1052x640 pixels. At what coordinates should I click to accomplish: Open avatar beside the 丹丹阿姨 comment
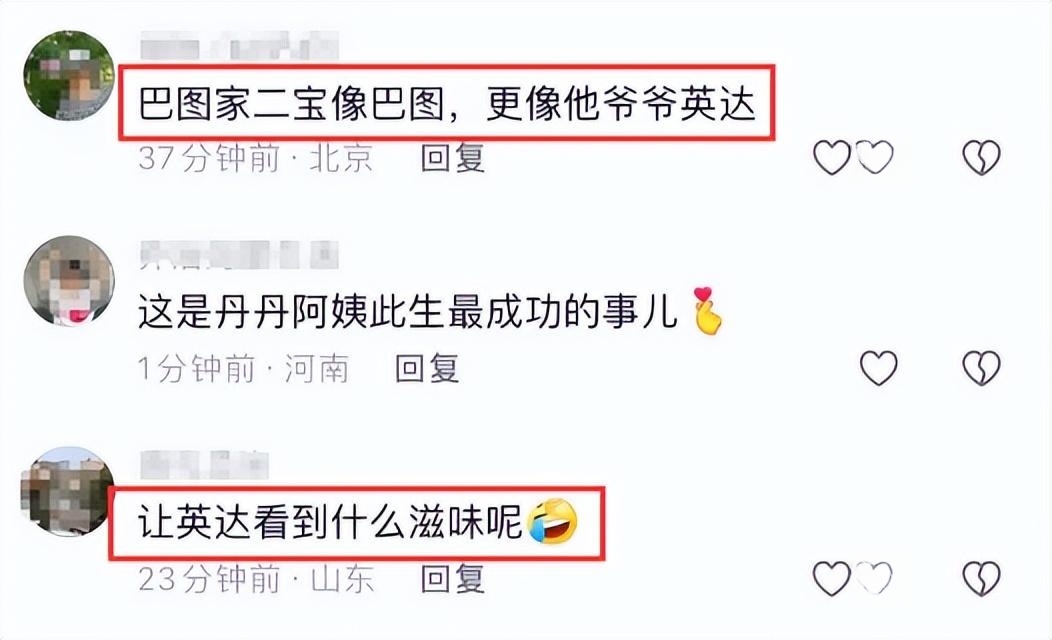(69, 280)
